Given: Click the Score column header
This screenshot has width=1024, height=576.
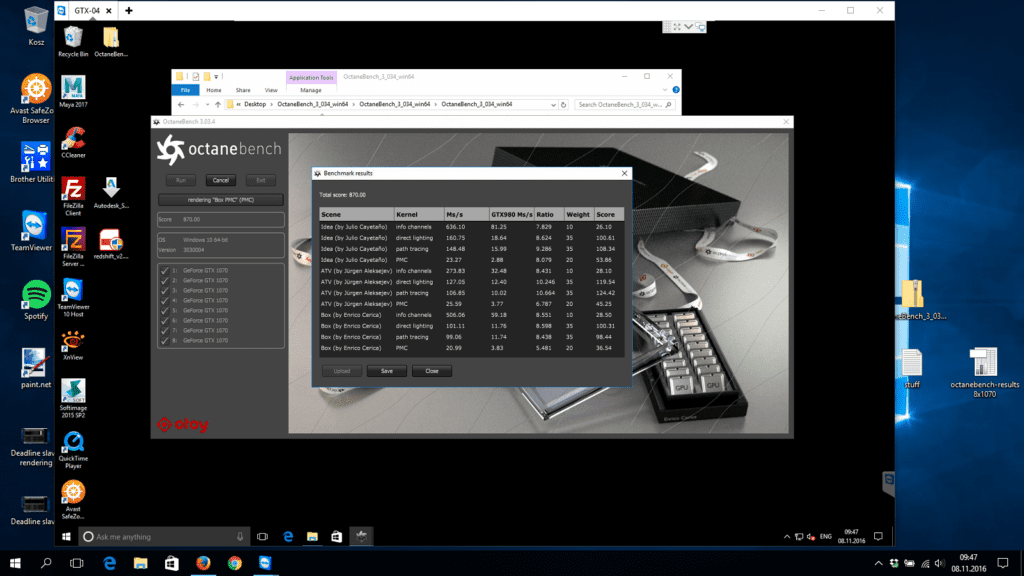Looking at the screenshot, I should coord(609,214).
